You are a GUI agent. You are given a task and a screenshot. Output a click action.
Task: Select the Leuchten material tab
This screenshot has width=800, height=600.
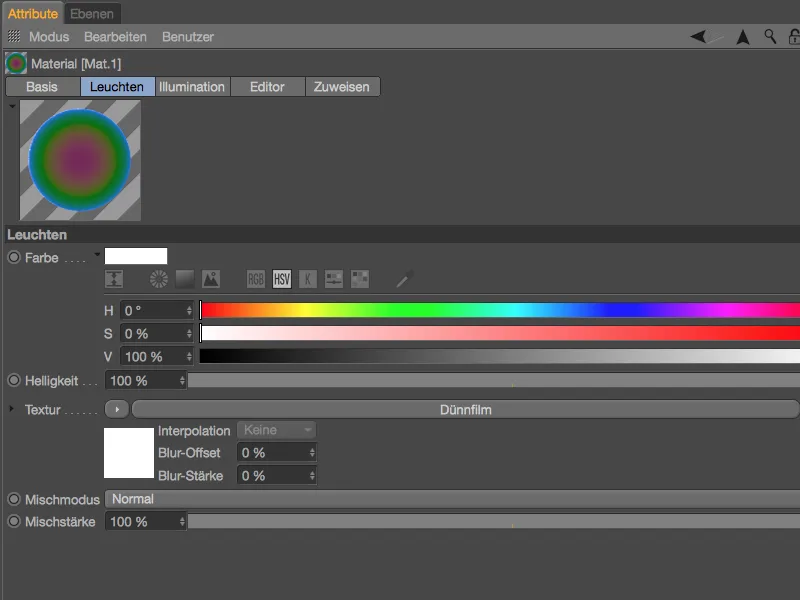click(x=117, y=87)
